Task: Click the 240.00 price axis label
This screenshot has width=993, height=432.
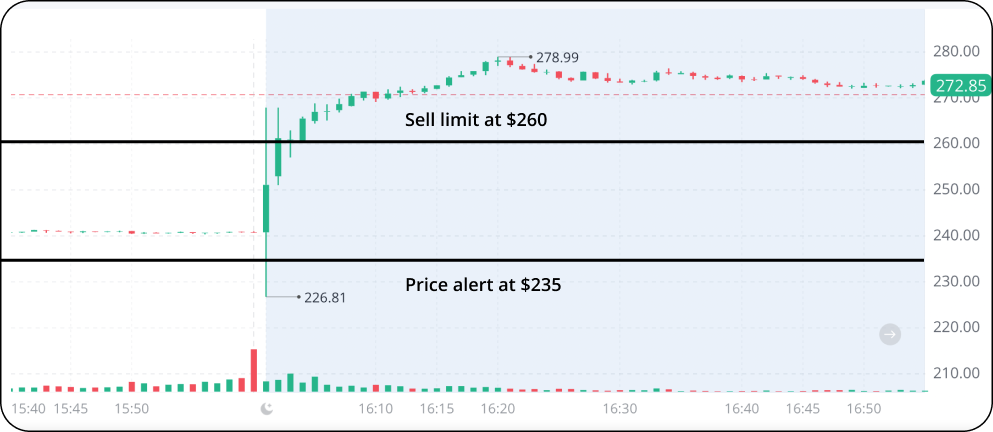Action: (x=955, y=235)
